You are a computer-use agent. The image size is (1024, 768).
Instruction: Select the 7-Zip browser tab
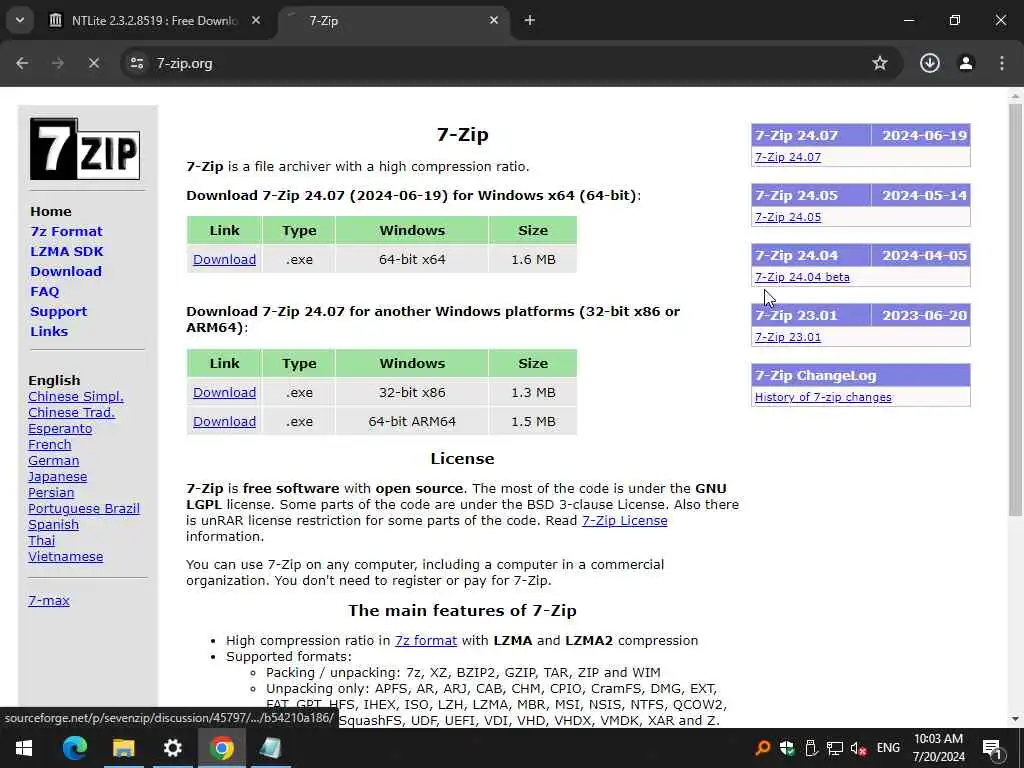pyautogui.click(x=395, y=20)
